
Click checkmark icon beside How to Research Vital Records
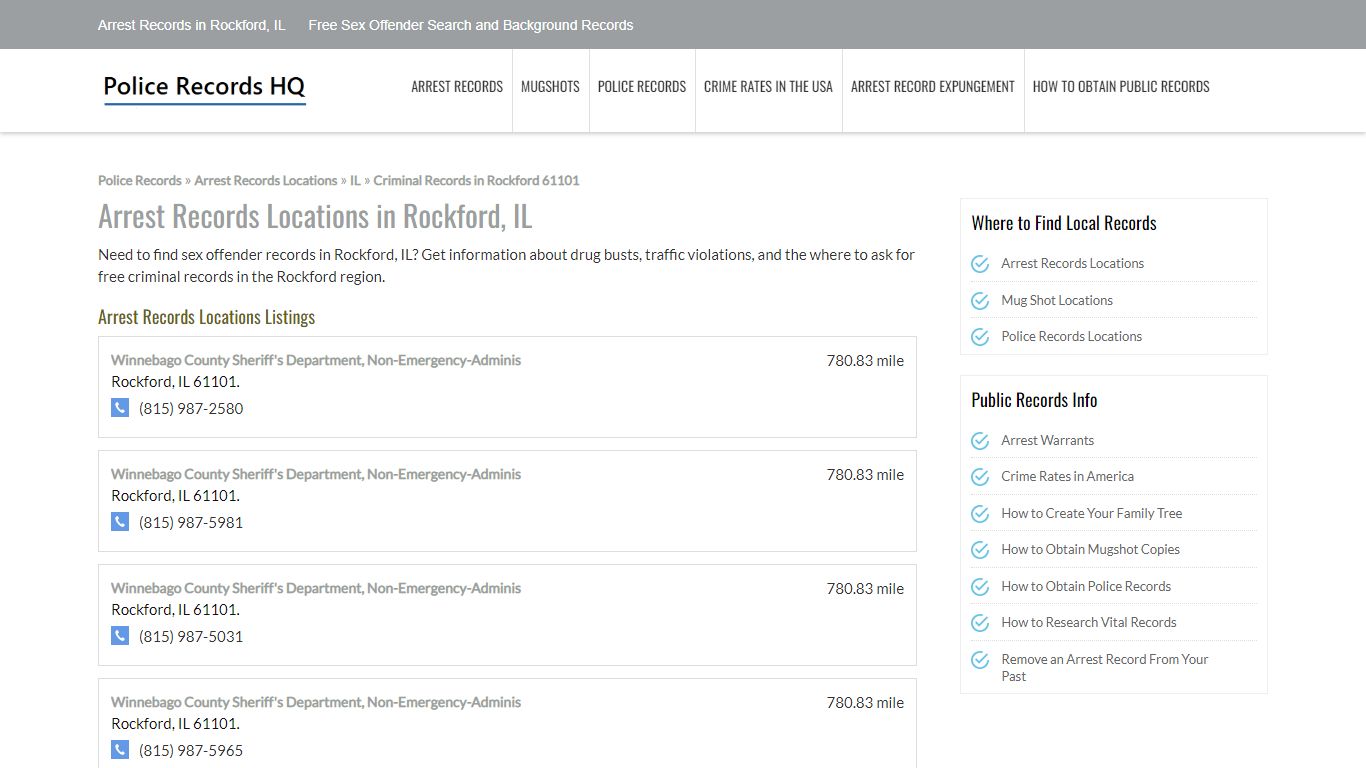pyautogui.click(x=980, y=623)
